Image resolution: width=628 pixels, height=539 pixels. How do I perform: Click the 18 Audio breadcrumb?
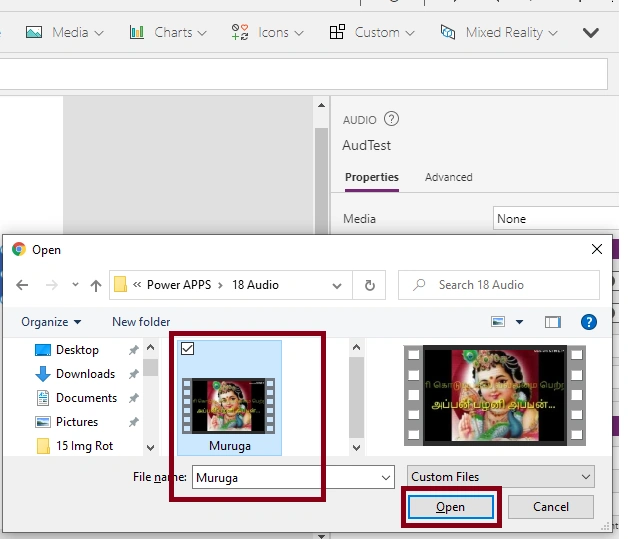tap(255, 285)
